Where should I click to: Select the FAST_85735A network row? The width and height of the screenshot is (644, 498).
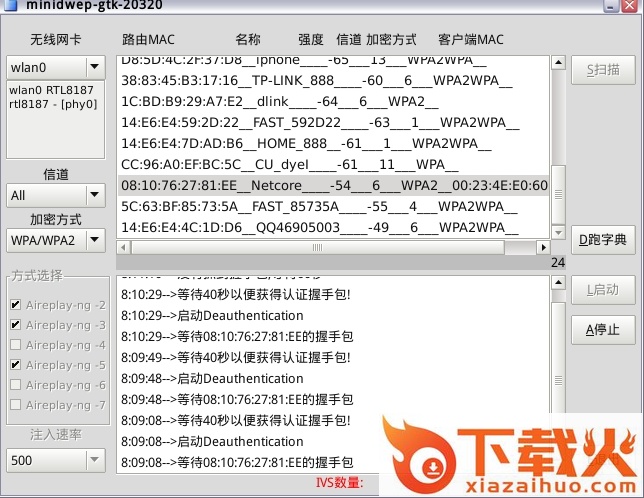coord(333,206)
